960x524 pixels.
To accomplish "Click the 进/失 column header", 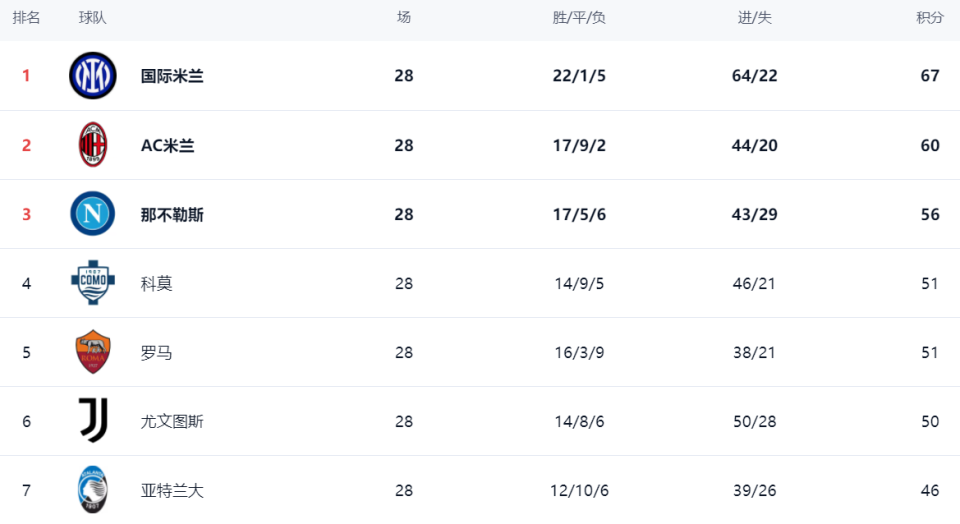I will [x=754, y=18].
